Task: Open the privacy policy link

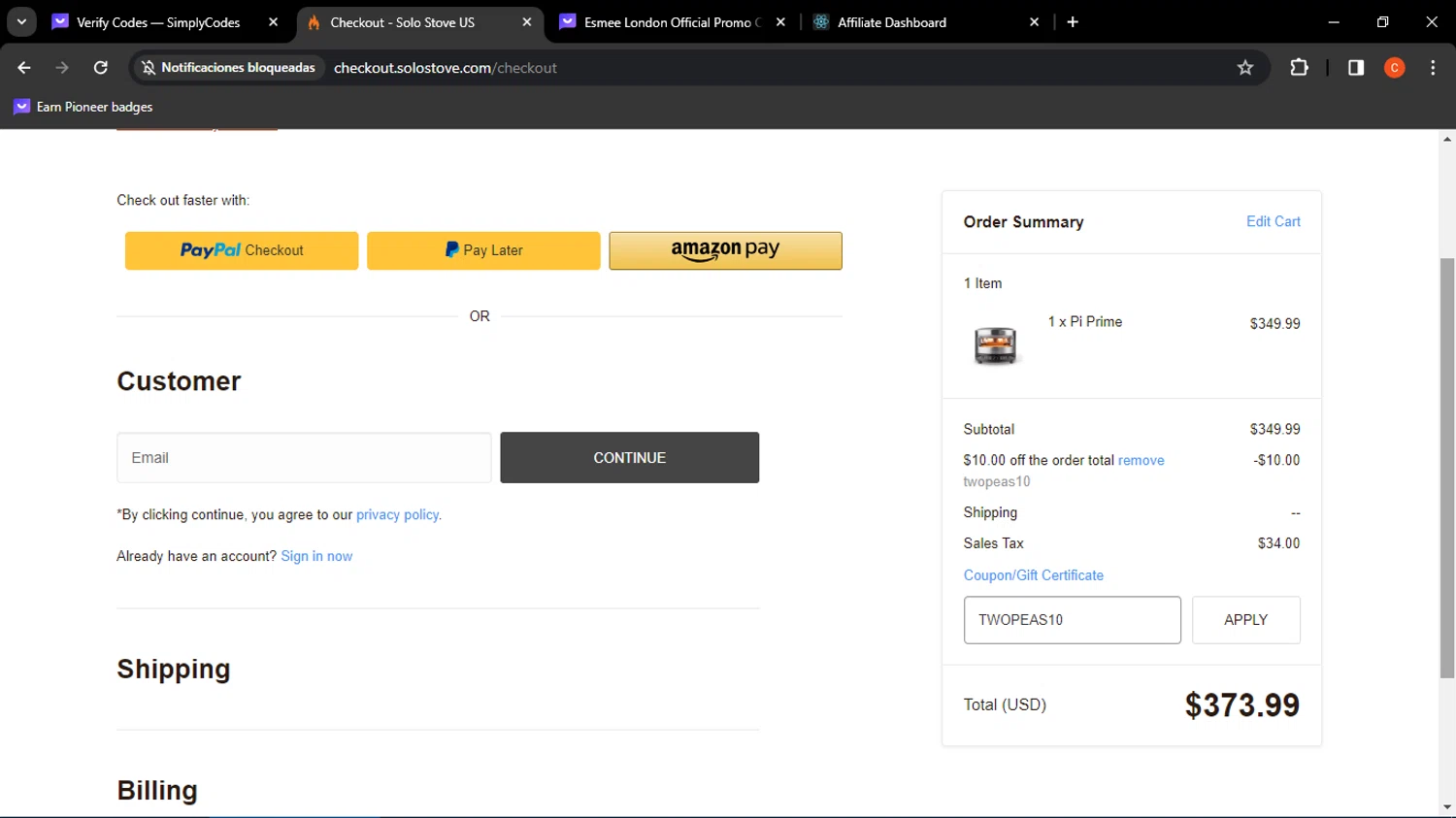Action: [x=397, y=515]
